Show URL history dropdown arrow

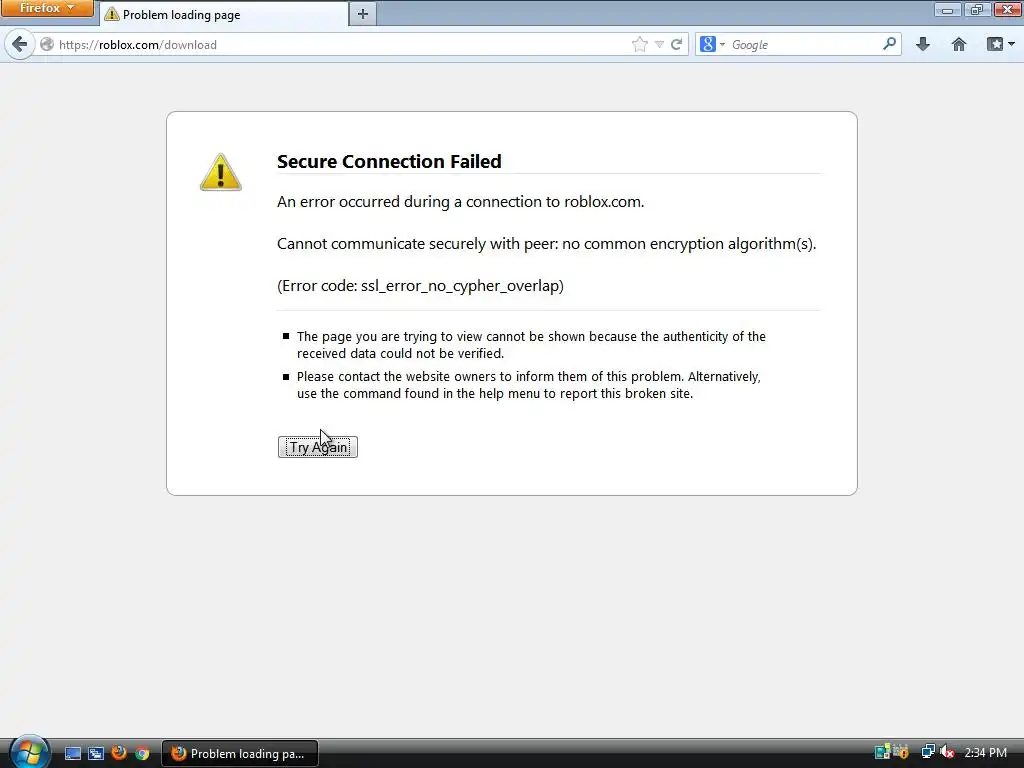(660, 44)
